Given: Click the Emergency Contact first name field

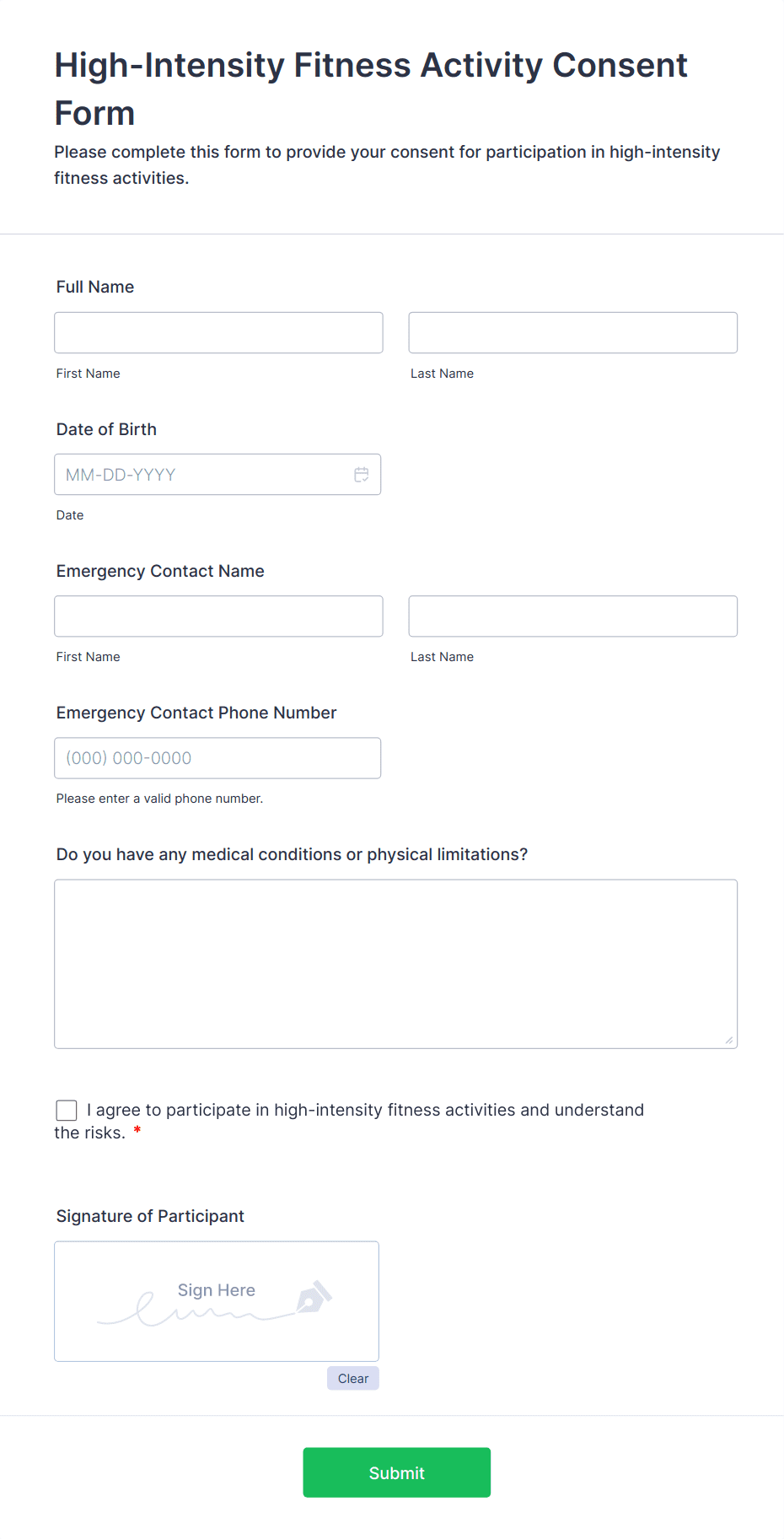Looking at the screenshot, I should tap(217, 616).
